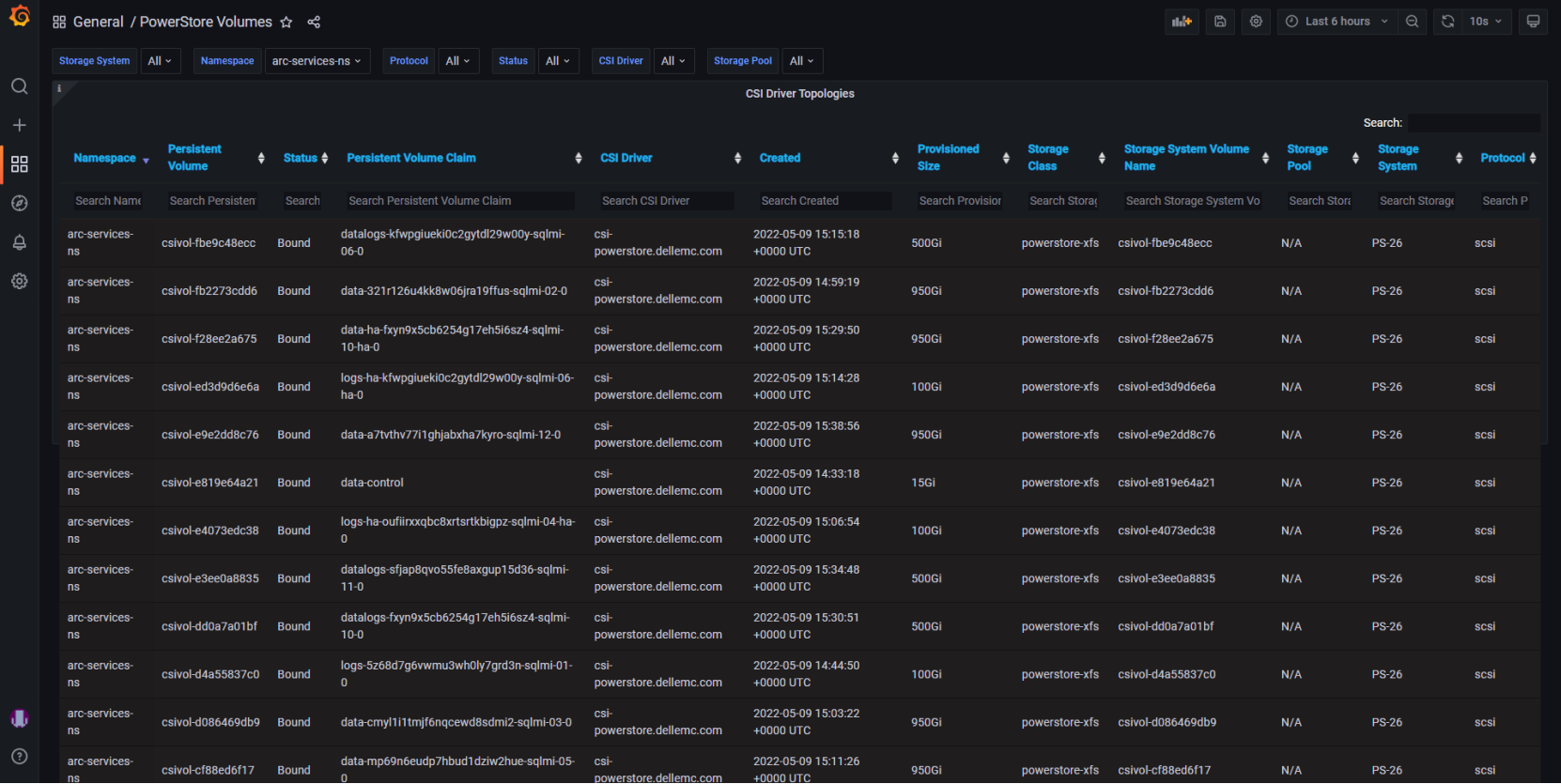Open the Protocol All dropdown
1561x784 pixels.
[x=458, y=61]
